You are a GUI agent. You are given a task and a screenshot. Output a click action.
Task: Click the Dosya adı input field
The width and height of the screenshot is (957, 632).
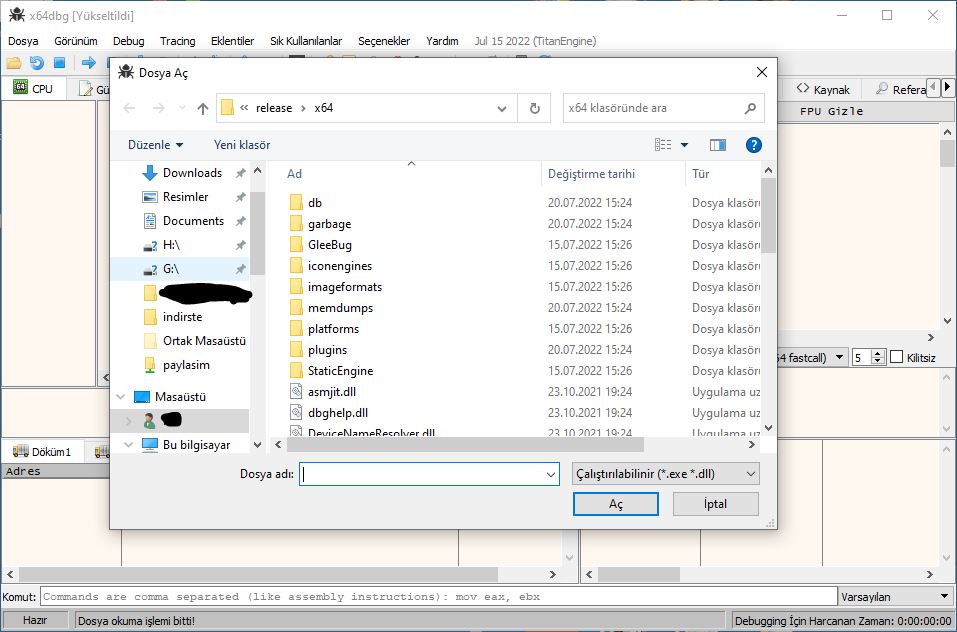point(422,474)
